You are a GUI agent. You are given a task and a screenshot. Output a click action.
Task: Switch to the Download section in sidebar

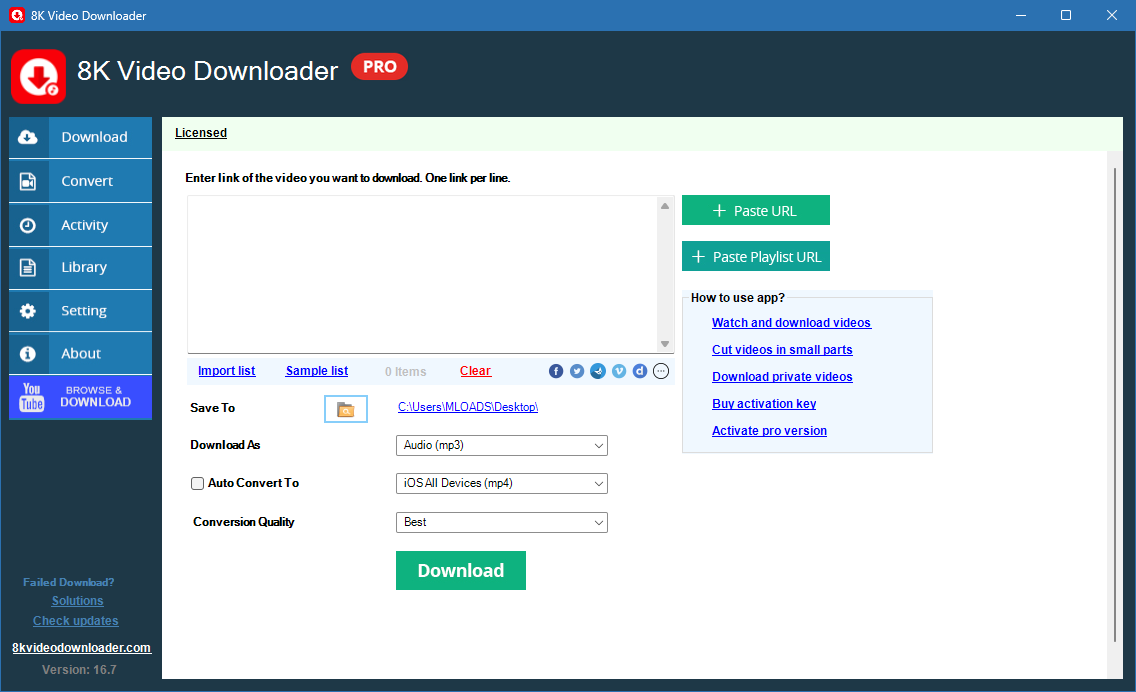pyautogui.click(x=80, y=137)
